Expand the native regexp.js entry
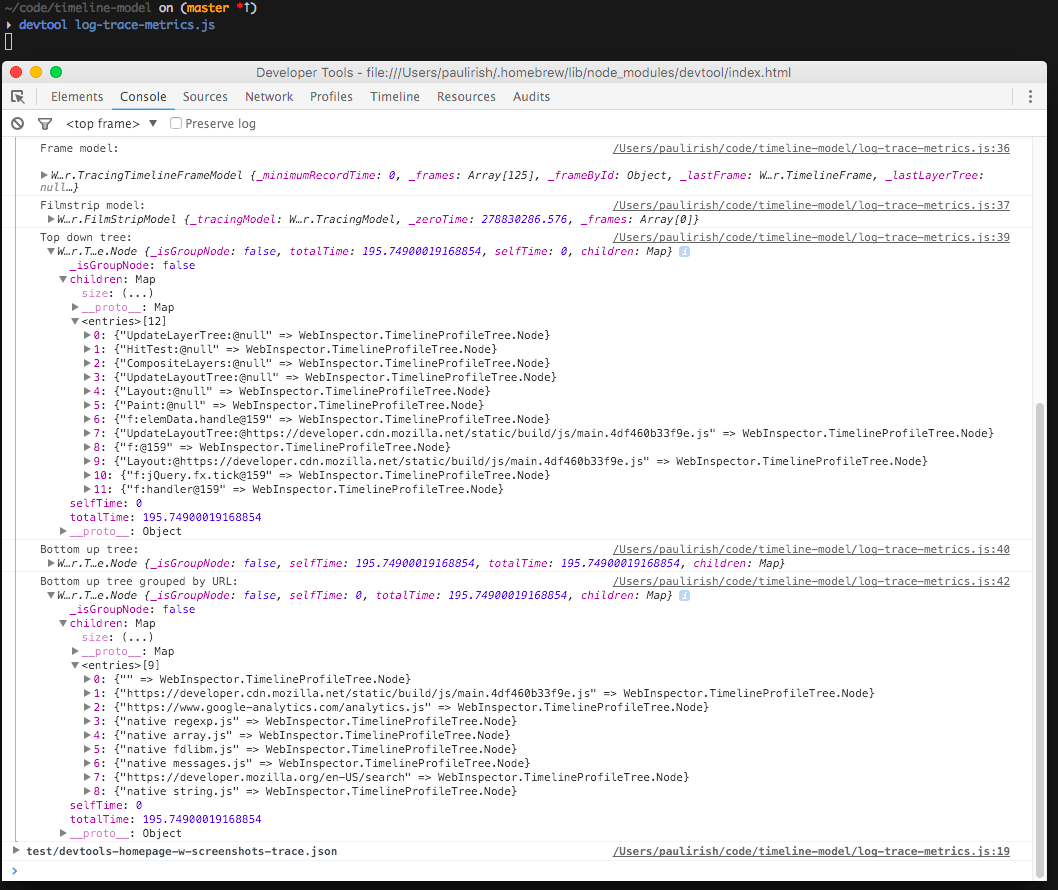Viewport: 1058px width, 890px height. (x=87, y=722)
